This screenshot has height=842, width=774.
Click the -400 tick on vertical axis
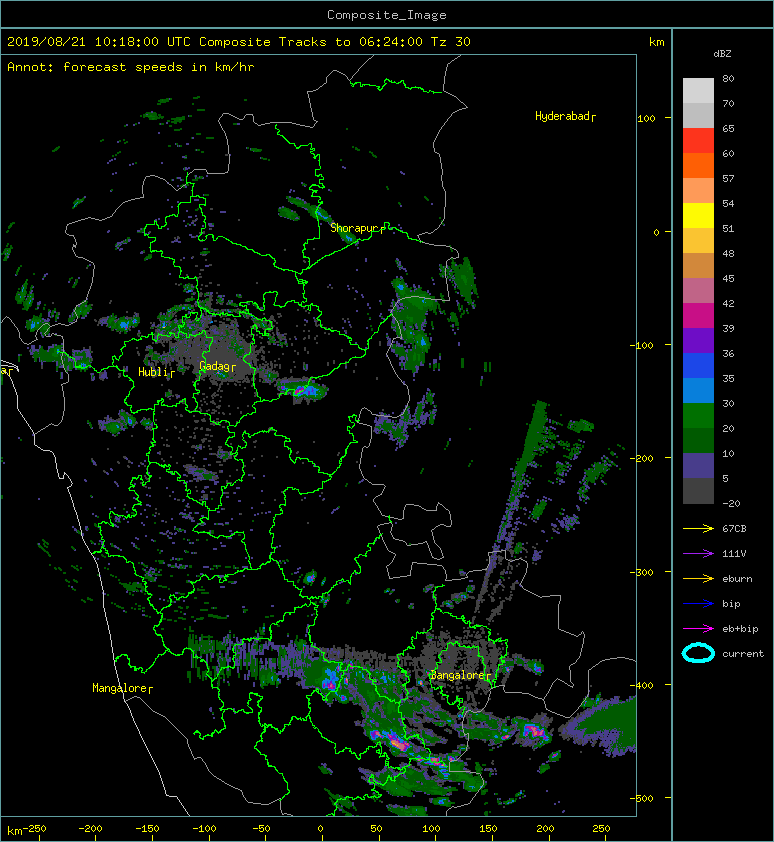point(642,686)
